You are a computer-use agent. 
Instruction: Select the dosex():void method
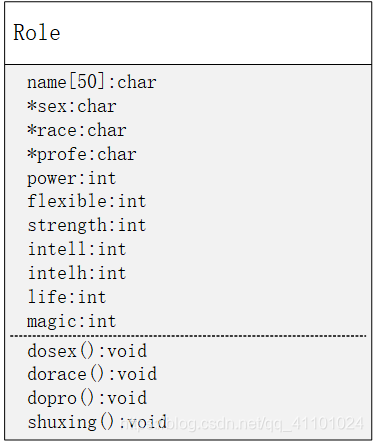87,351
